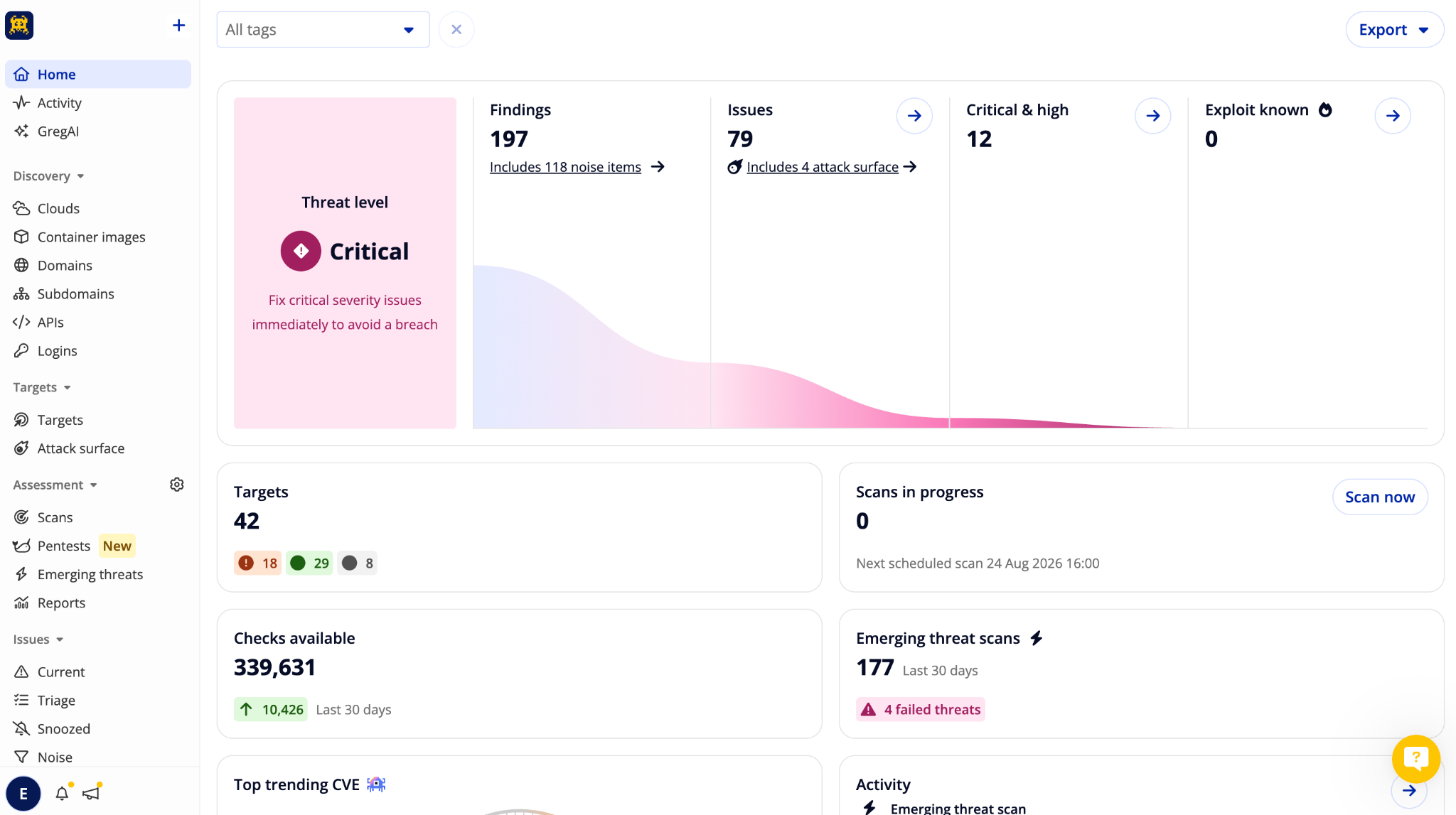Viewport: 1456px width, 815px height.
Task: Collapse the Targets section header
Action: [x=42, y=387]
